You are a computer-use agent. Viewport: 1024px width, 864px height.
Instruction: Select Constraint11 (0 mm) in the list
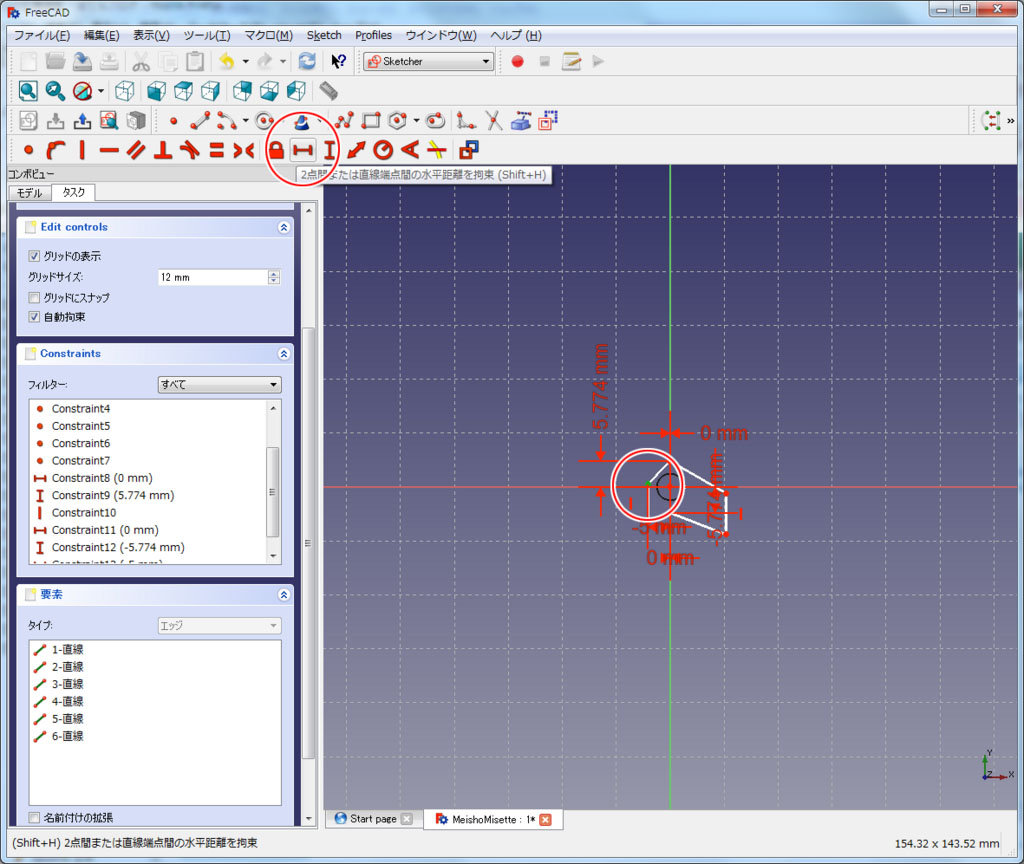click(x=104, y=530)
